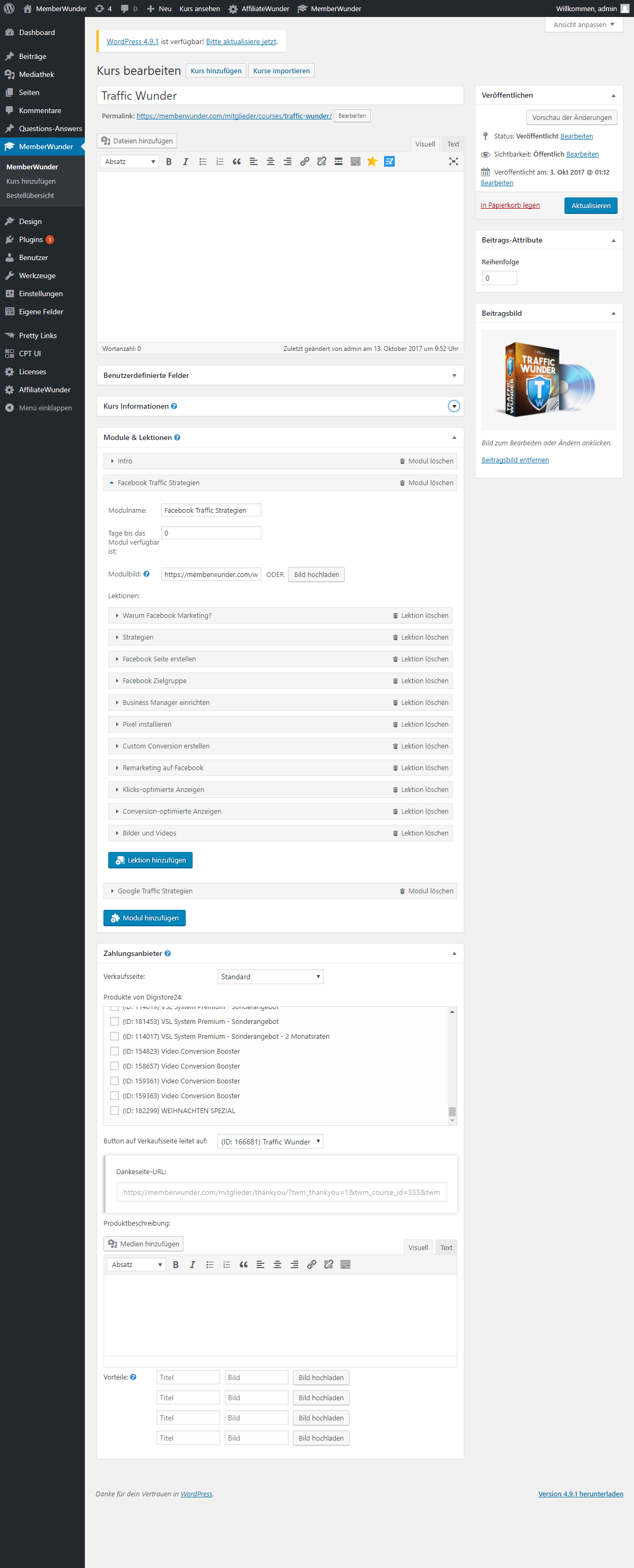Image resolution: width=634 pixels, height=1568 pixels.
Task: Insert numbered list in main editor
Action: 220,161
